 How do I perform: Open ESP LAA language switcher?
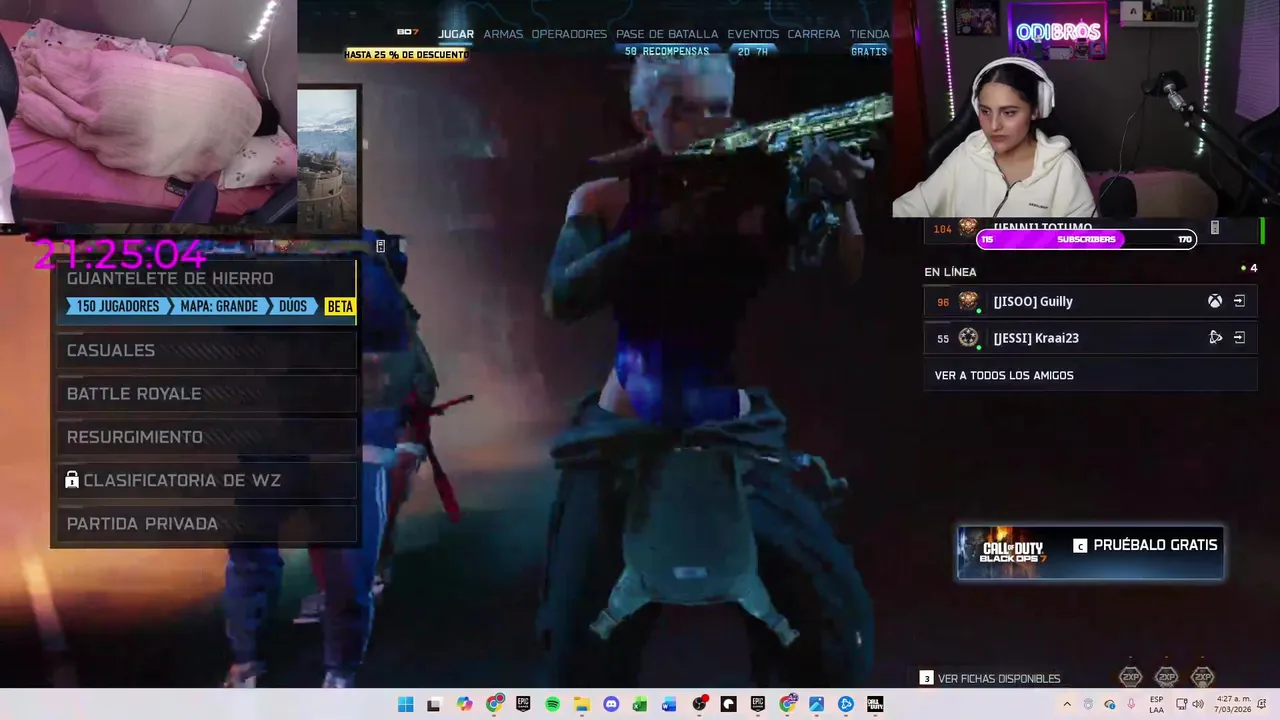pos(1156,704)
